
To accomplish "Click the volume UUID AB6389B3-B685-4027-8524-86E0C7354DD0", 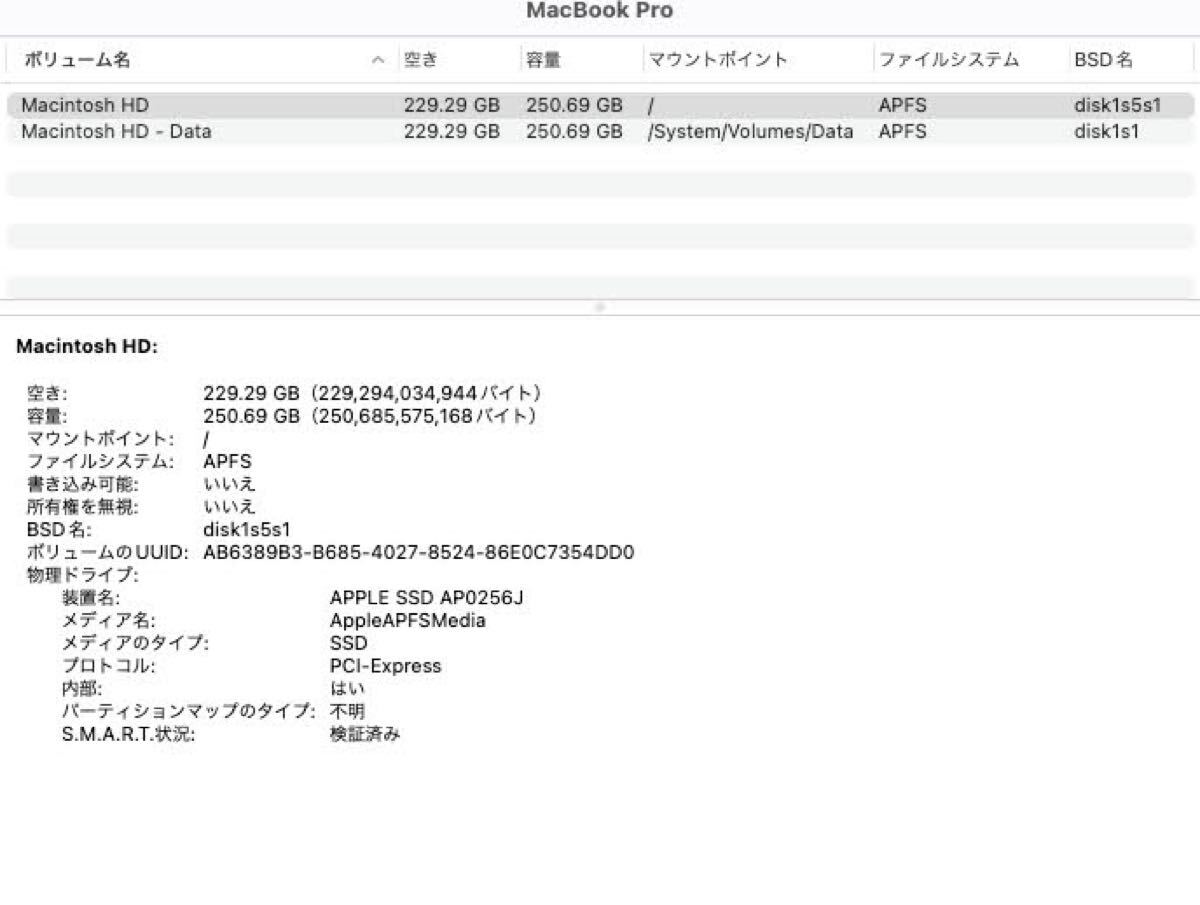I will 419,552.
